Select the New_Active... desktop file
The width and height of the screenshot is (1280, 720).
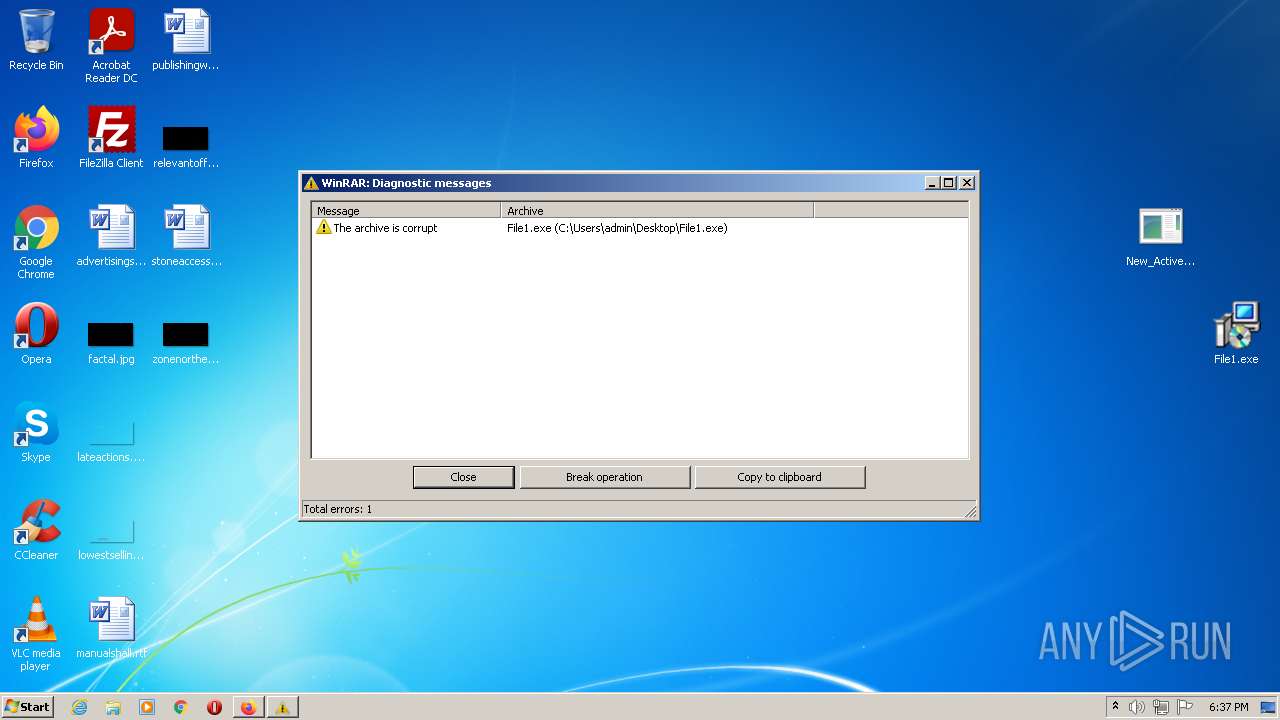click(x=1160, y=237)
